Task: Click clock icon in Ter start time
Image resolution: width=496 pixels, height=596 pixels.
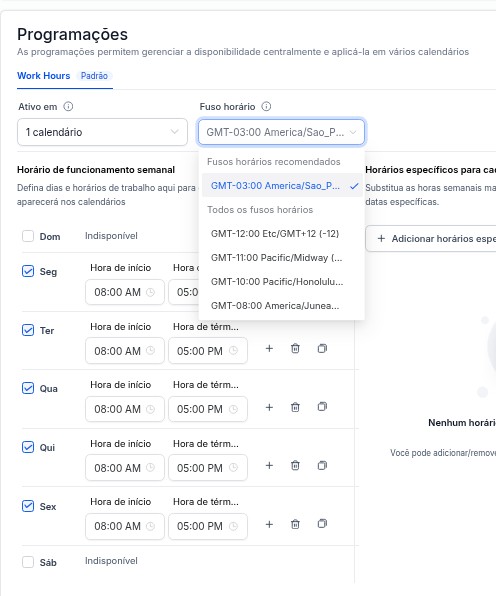Action: (151, 350)
